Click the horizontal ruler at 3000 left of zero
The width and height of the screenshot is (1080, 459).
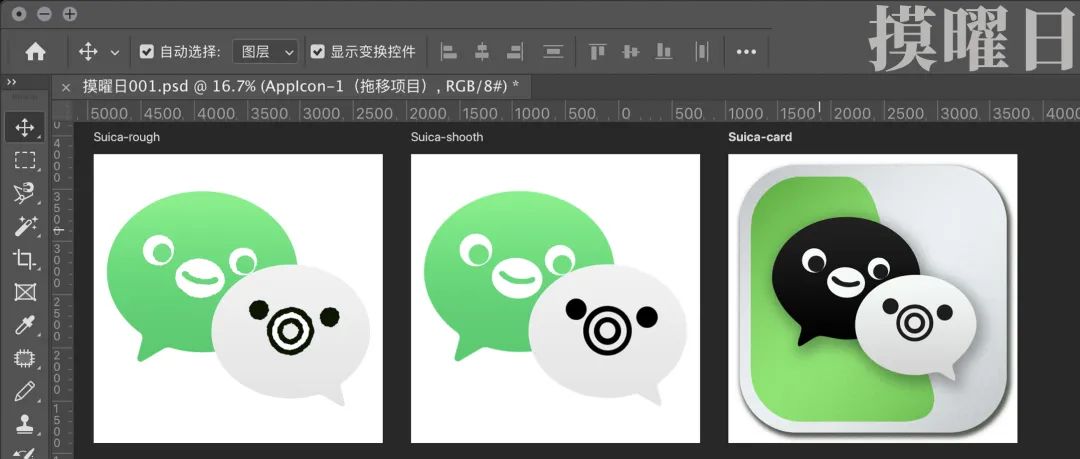pos(322,113)
